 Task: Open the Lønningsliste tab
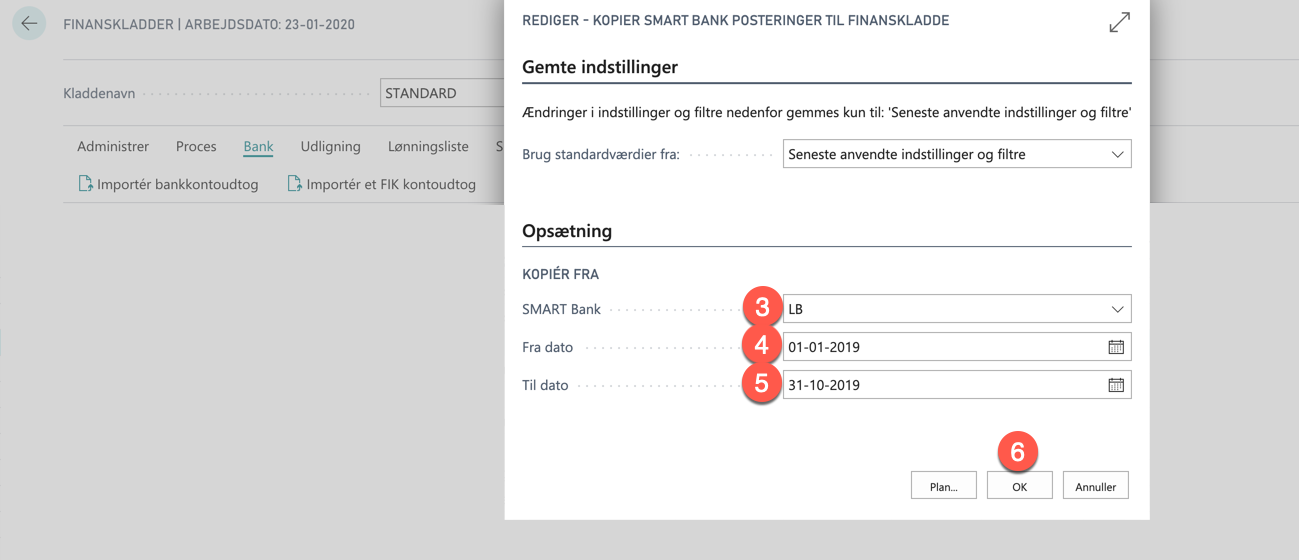click(428, 146)
